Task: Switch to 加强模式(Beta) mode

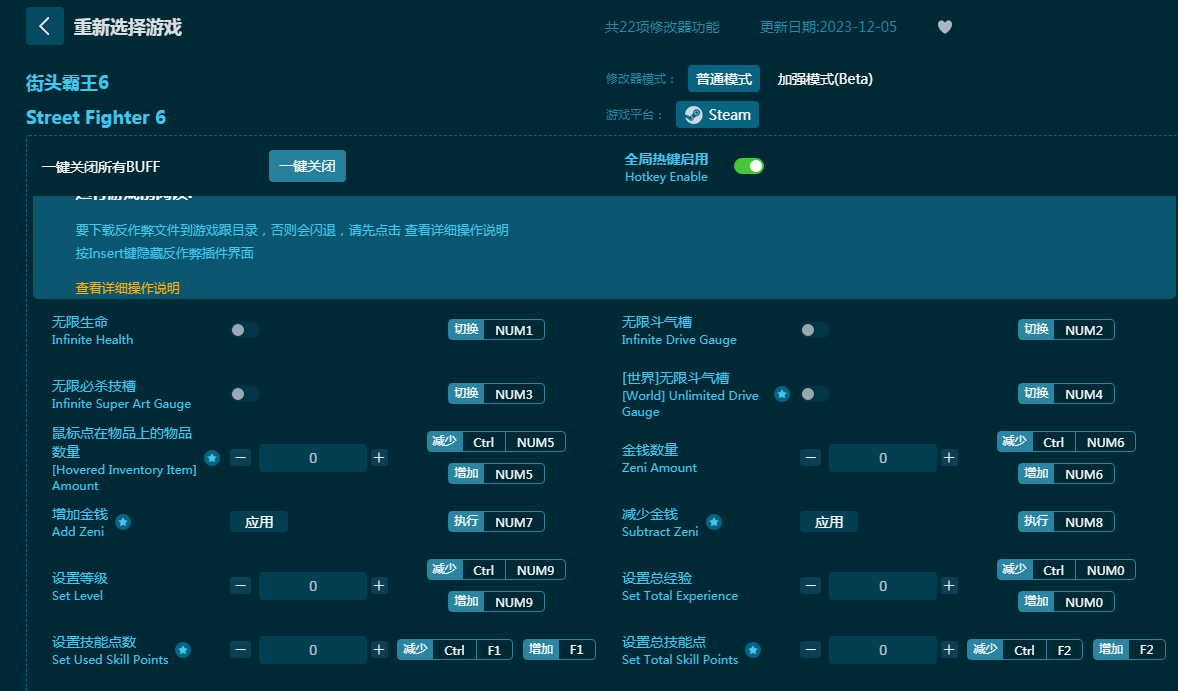Action: 825,79
